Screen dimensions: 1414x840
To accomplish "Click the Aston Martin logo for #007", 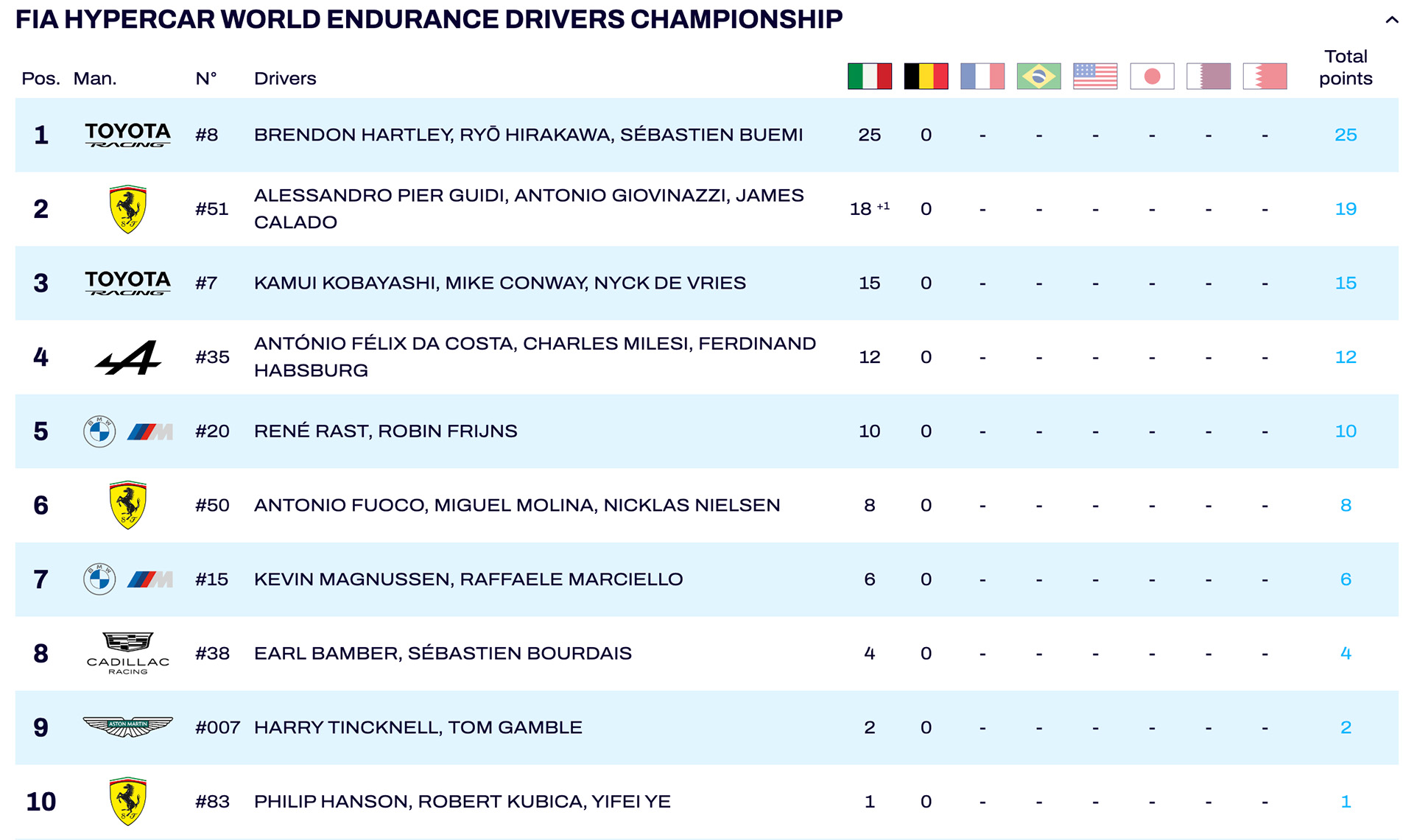I will click(x=128, y=727).
